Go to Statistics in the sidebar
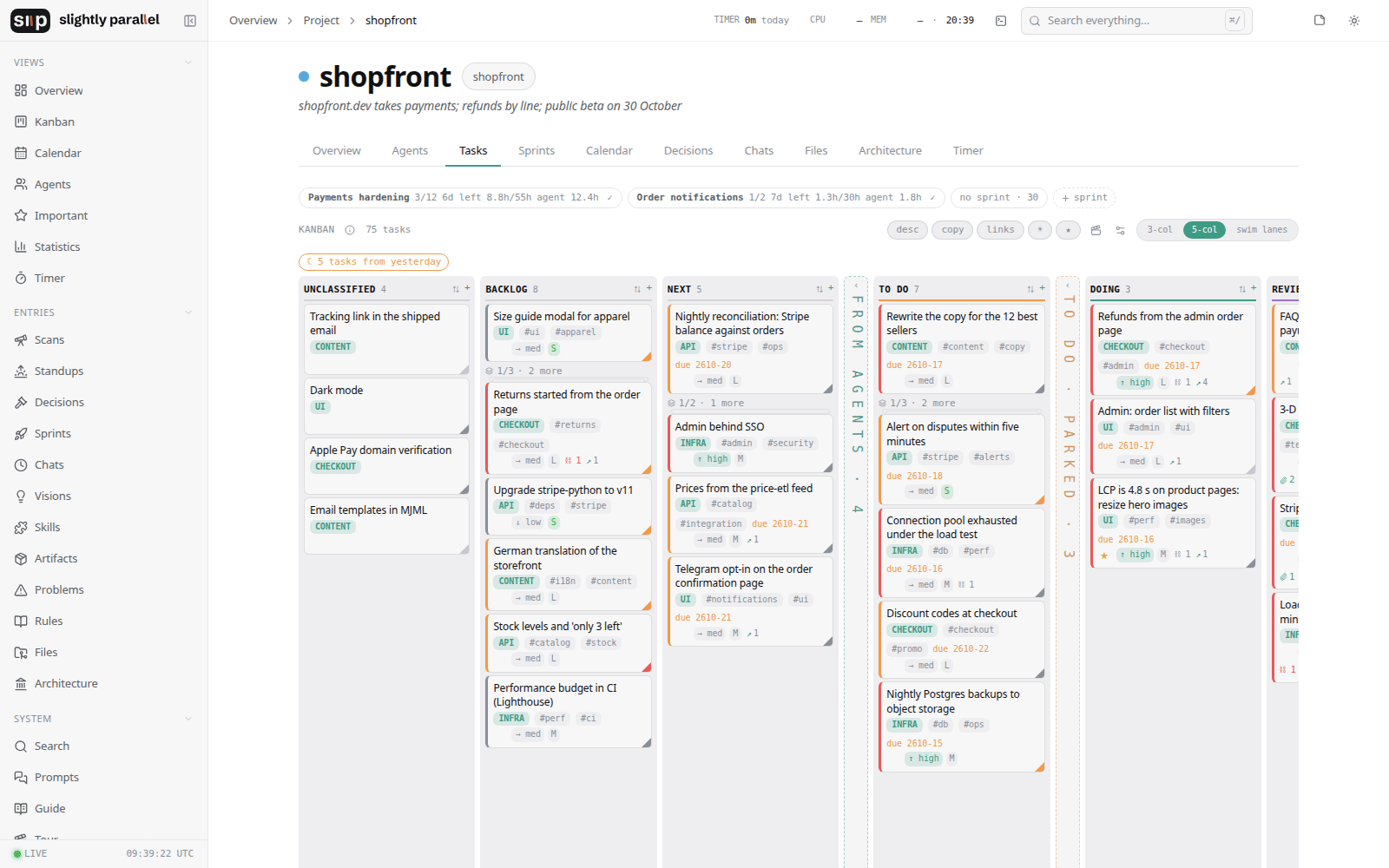 pos(104,247)
